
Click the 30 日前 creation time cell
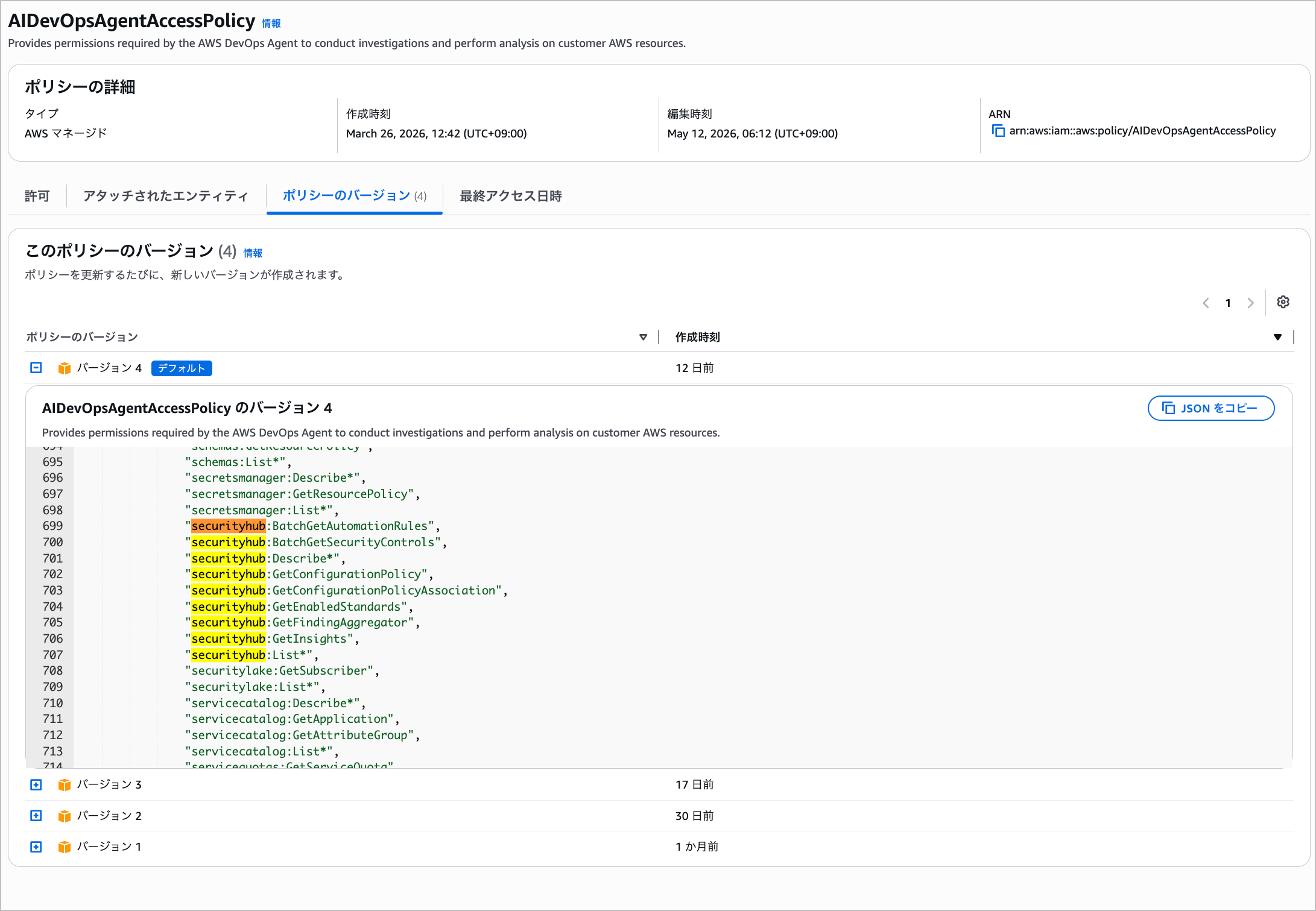[x=694, y=816]
